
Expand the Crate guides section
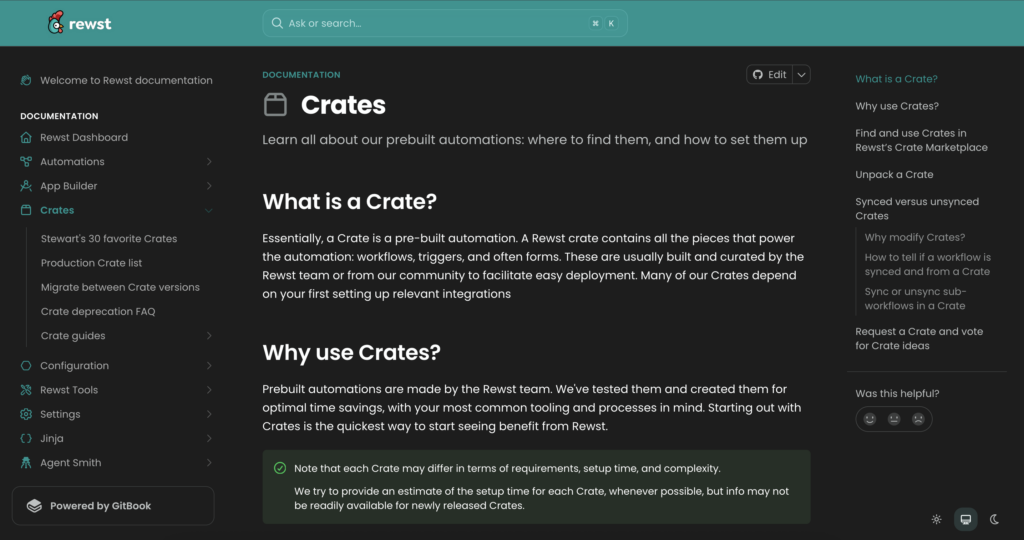[x=209, y=336]
